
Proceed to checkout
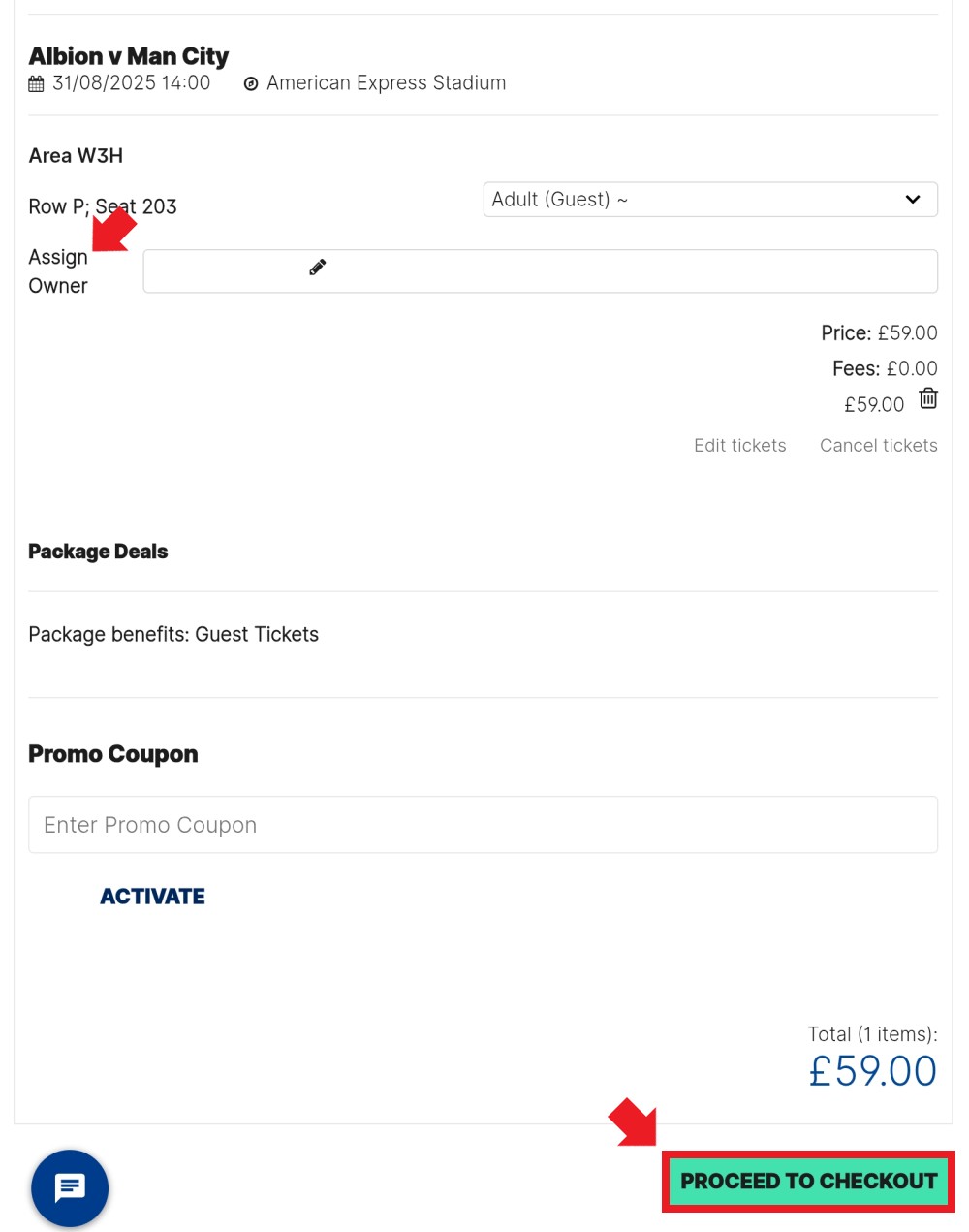point(808,1181)
